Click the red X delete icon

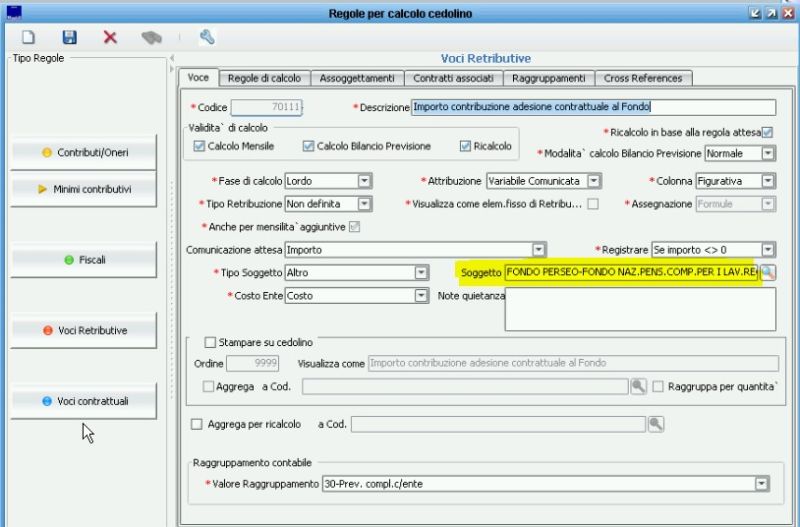point(110,37)
